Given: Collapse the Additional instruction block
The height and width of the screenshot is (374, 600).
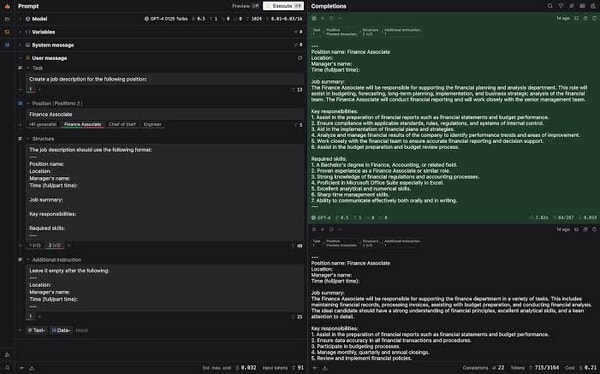Looking at the screenshot, I should pos(28,260).
